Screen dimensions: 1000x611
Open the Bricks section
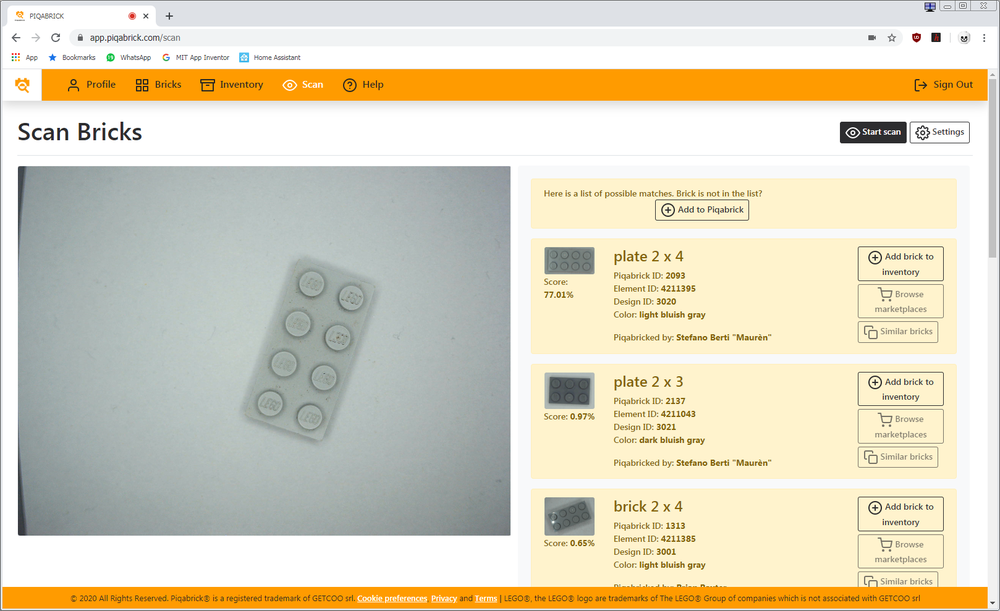pyautogui.click(x=158, y=85)
